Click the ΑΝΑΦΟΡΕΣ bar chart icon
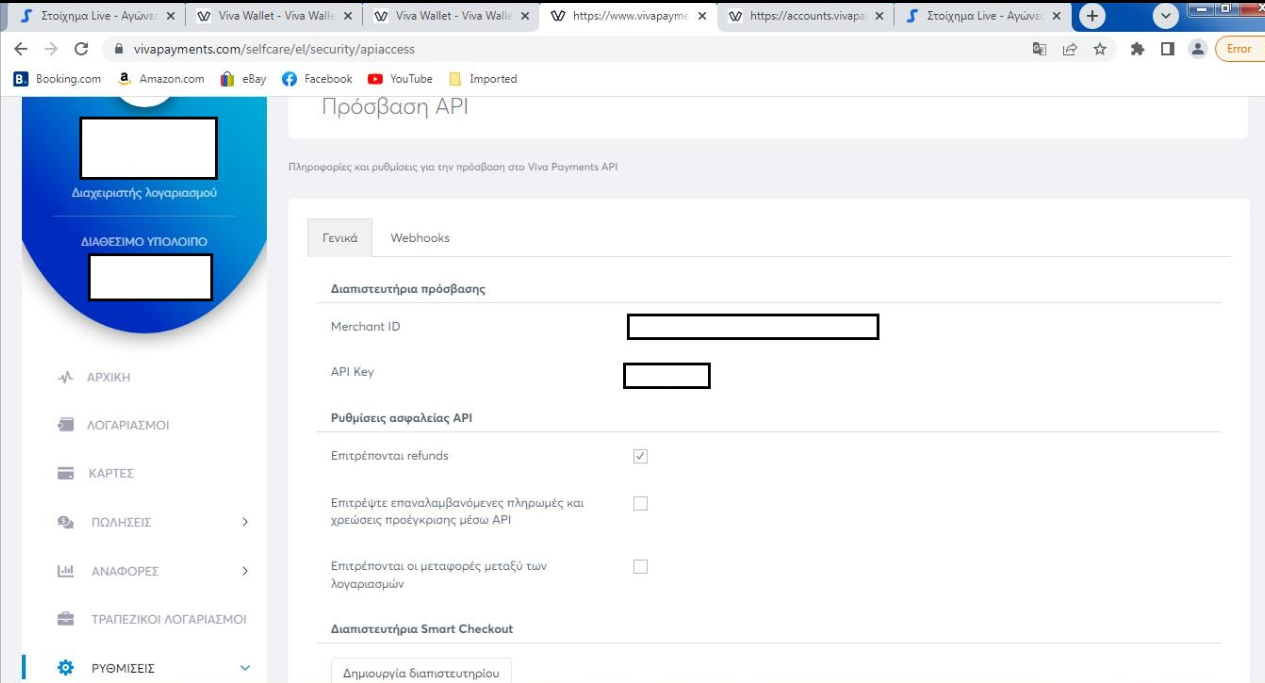The image size is (1265, 683). coord(66,571)
